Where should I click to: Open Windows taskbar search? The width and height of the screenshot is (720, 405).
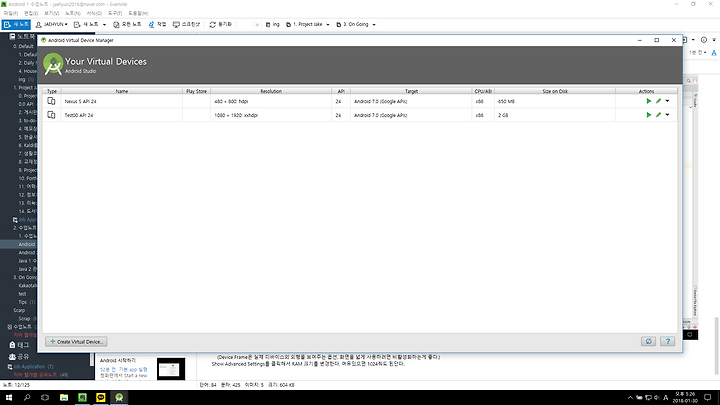[x=27, y=397]
